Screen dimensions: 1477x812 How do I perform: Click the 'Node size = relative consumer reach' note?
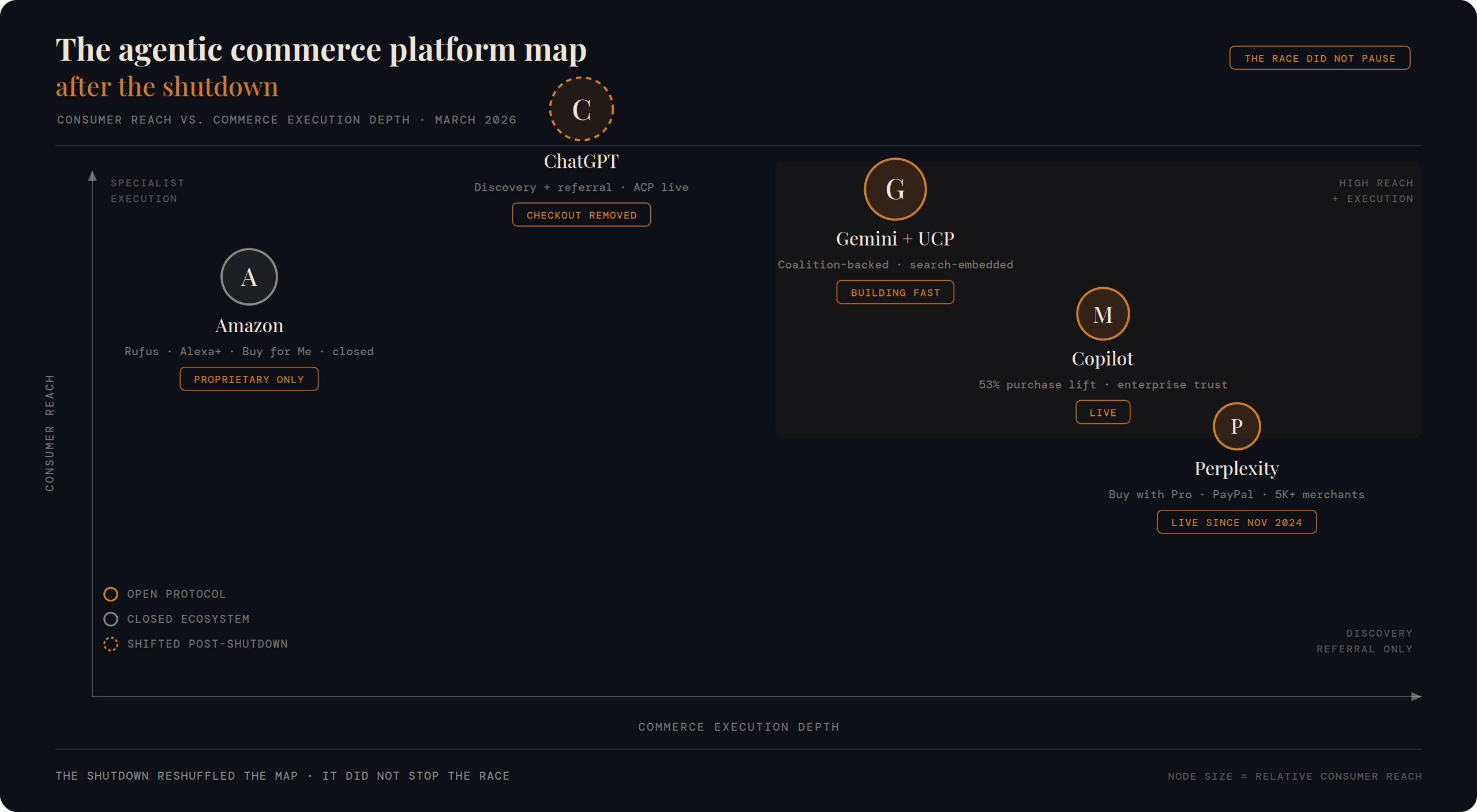[x=1295, y=776]
